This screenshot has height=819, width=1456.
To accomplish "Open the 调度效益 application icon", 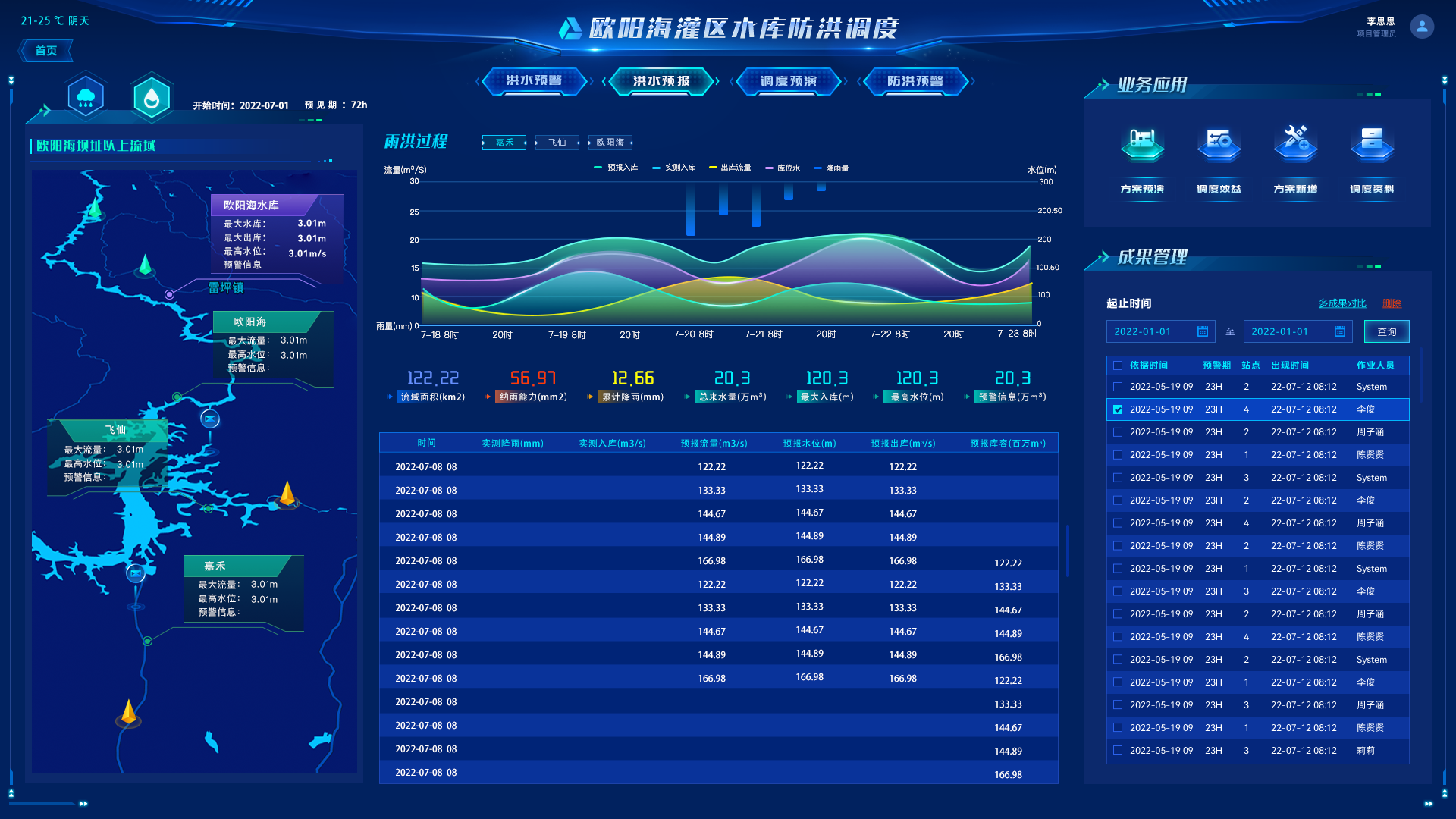I will coord(1219,143).
